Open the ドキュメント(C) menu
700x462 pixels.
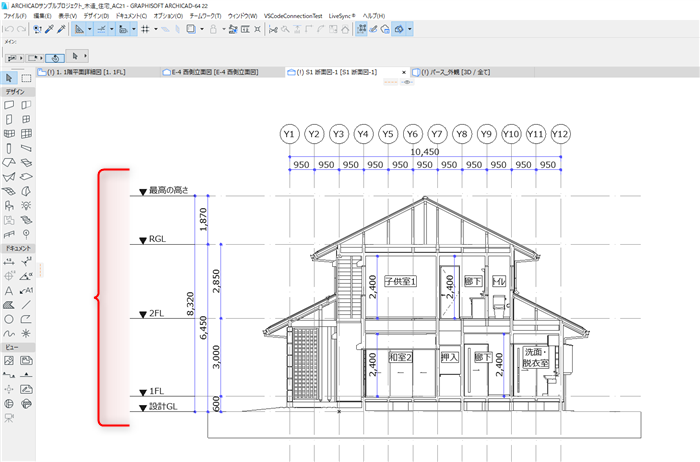[x=131, y=16]
